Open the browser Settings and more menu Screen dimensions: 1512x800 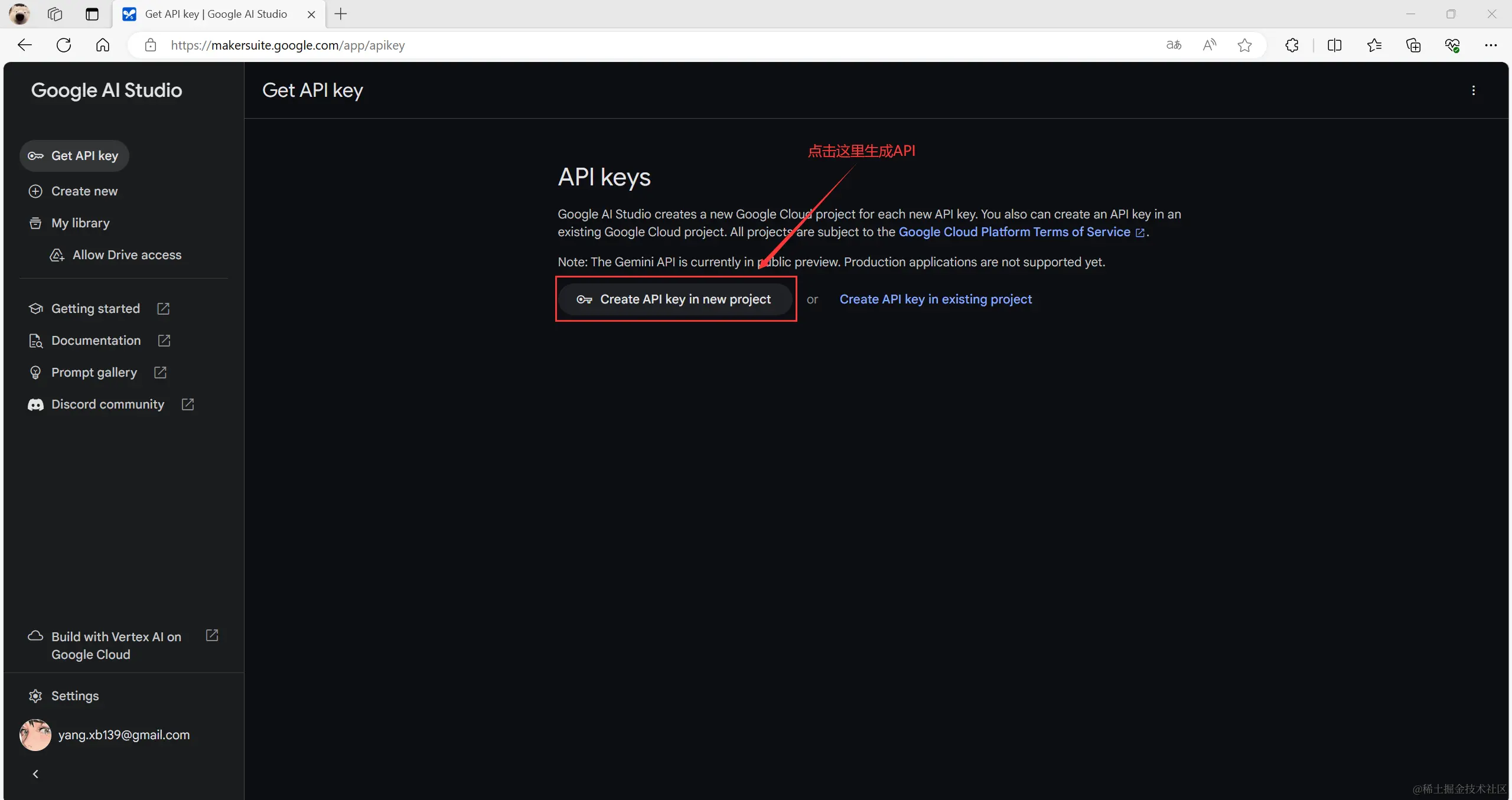1491,45
